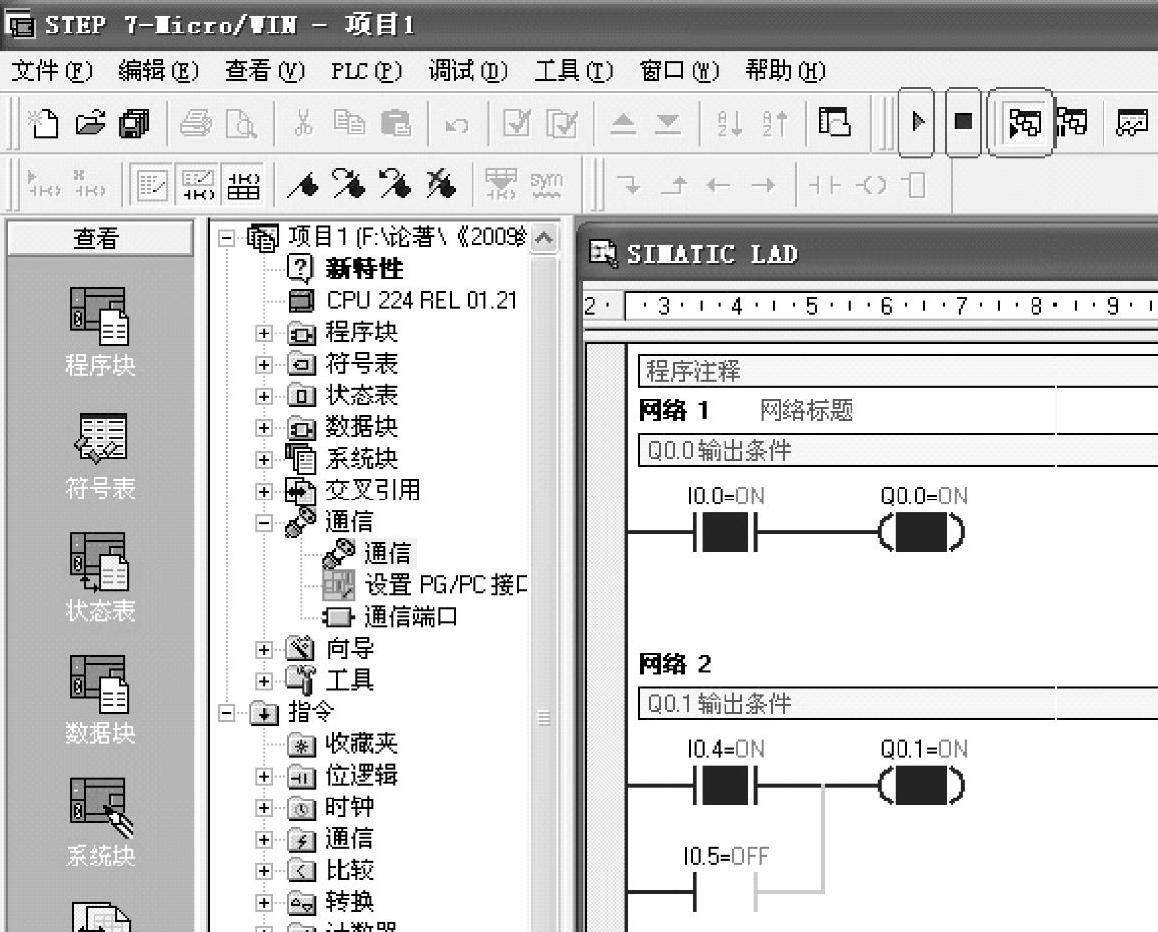
Task: Click the Sort ascending icon
Action: (730, 123)
